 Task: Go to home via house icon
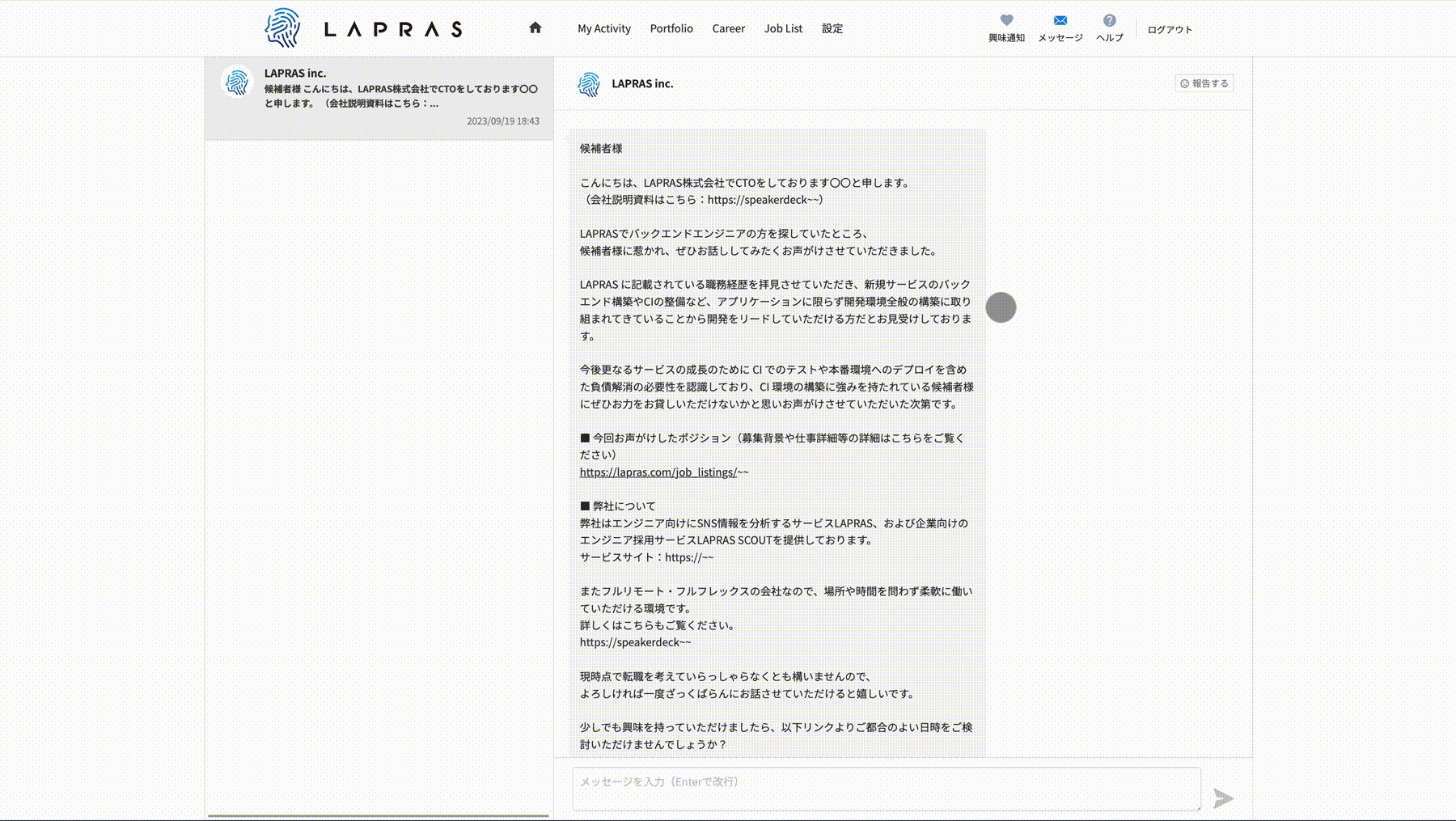tap(535, 28)
